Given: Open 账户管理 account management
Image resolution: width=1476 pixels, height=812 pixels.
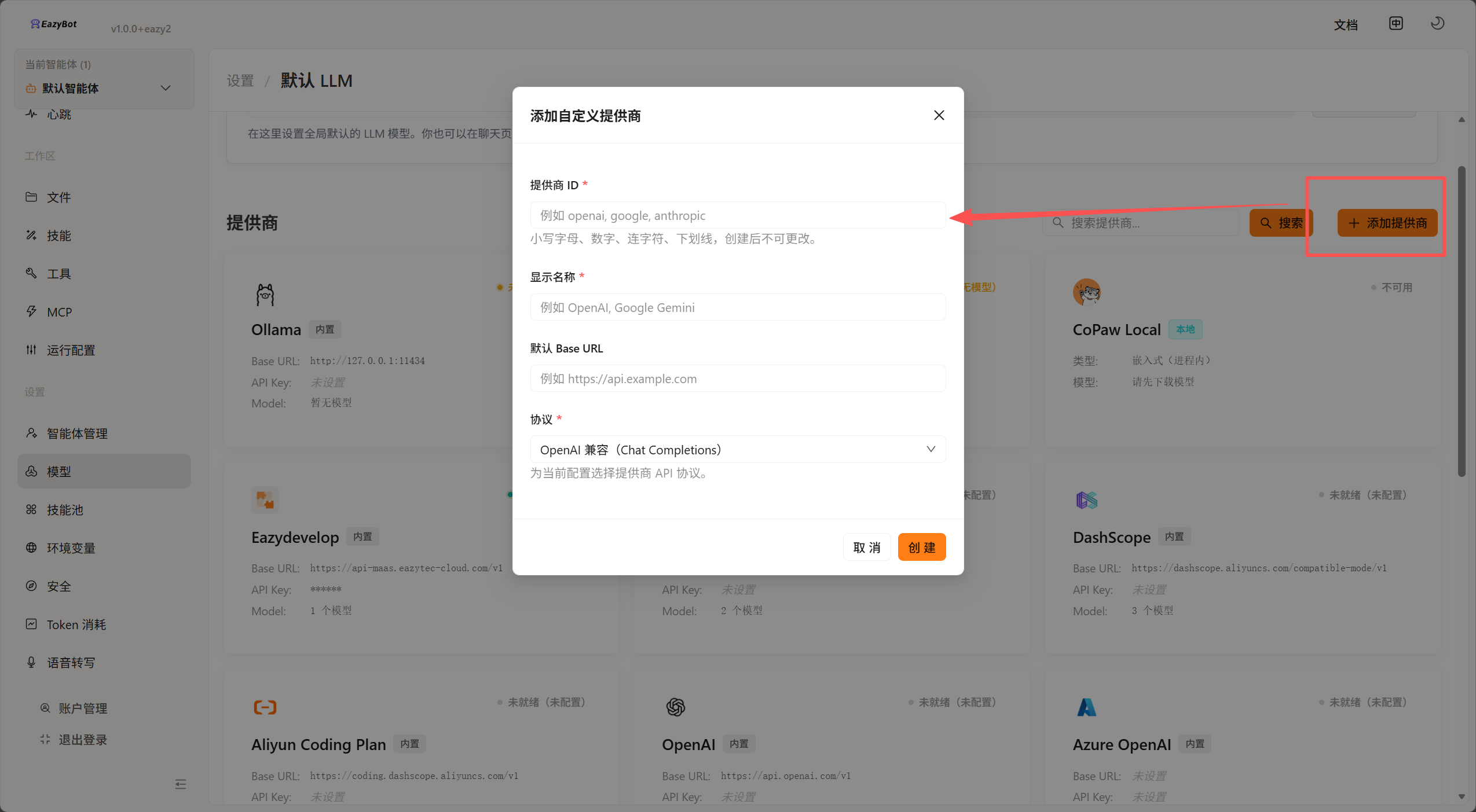Looking at the screenshot, I should coord(74,708).
